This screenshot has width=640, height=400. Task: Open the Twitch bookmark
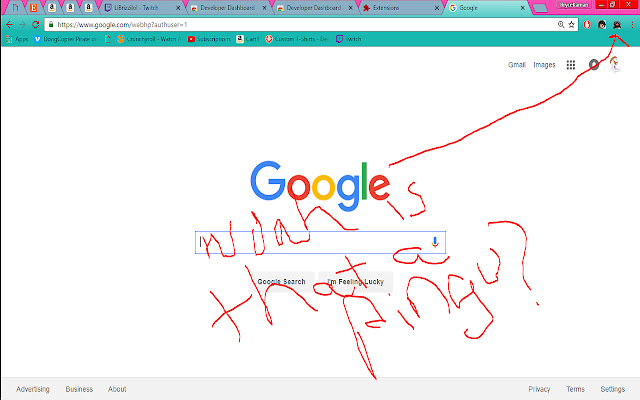(349, 39)
